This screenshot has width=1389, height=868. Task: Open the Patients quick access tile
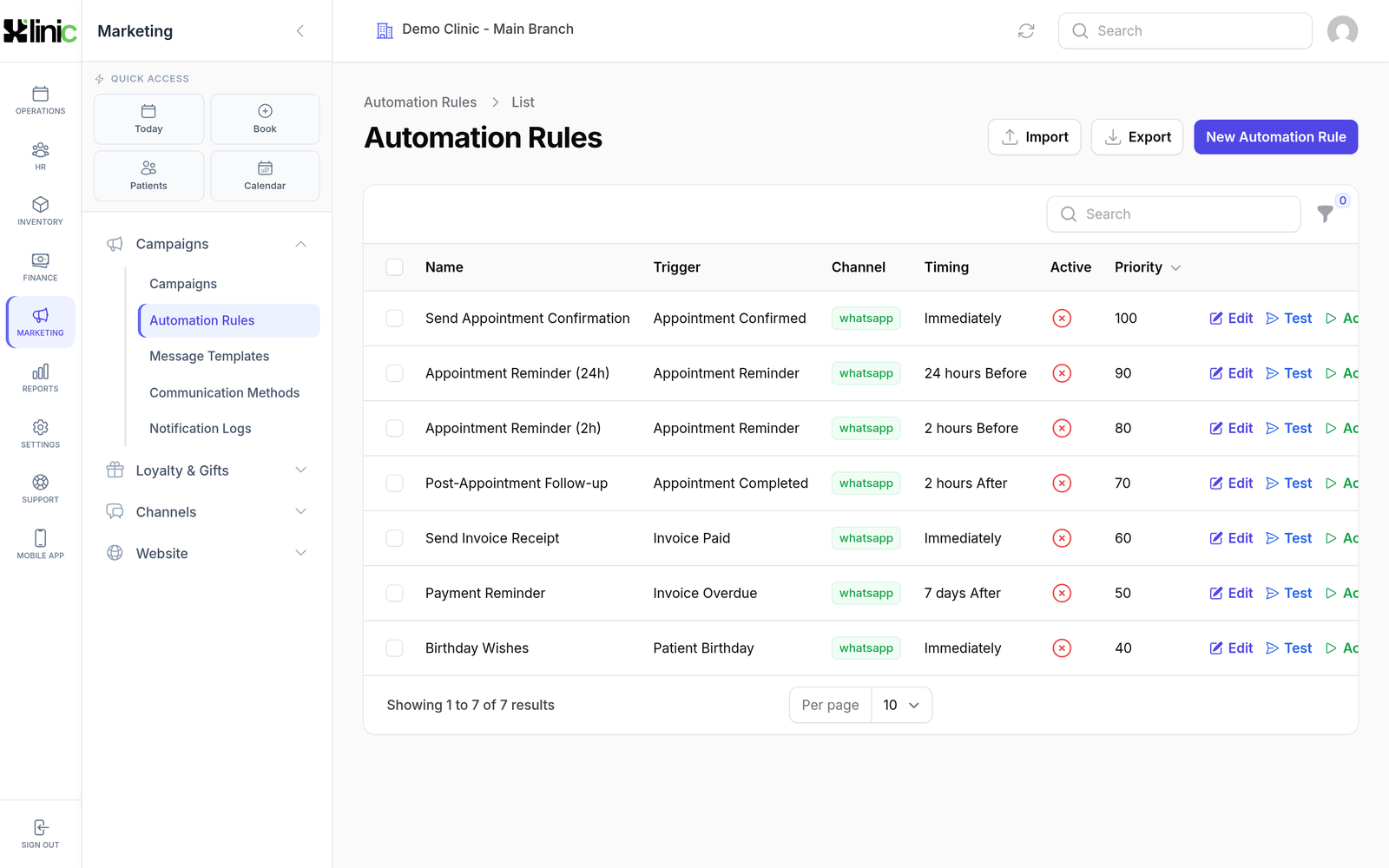(148, 176)
